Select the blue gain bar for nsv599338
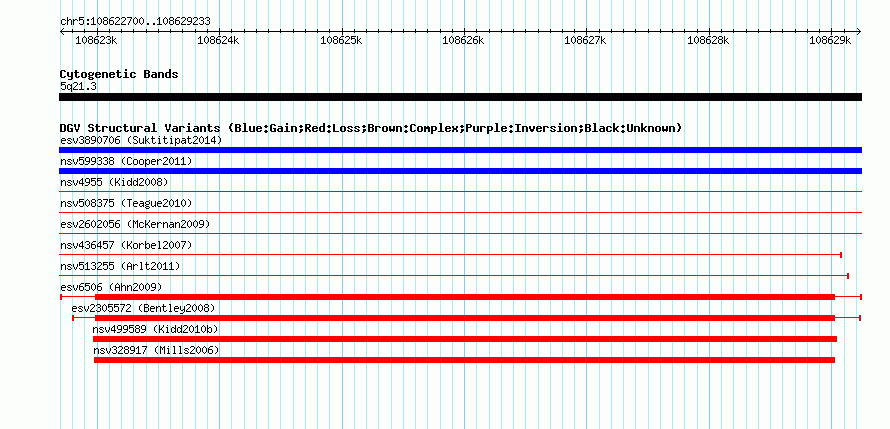The height and width of the screenshot is (429, 890). click(x=460, y=171)
